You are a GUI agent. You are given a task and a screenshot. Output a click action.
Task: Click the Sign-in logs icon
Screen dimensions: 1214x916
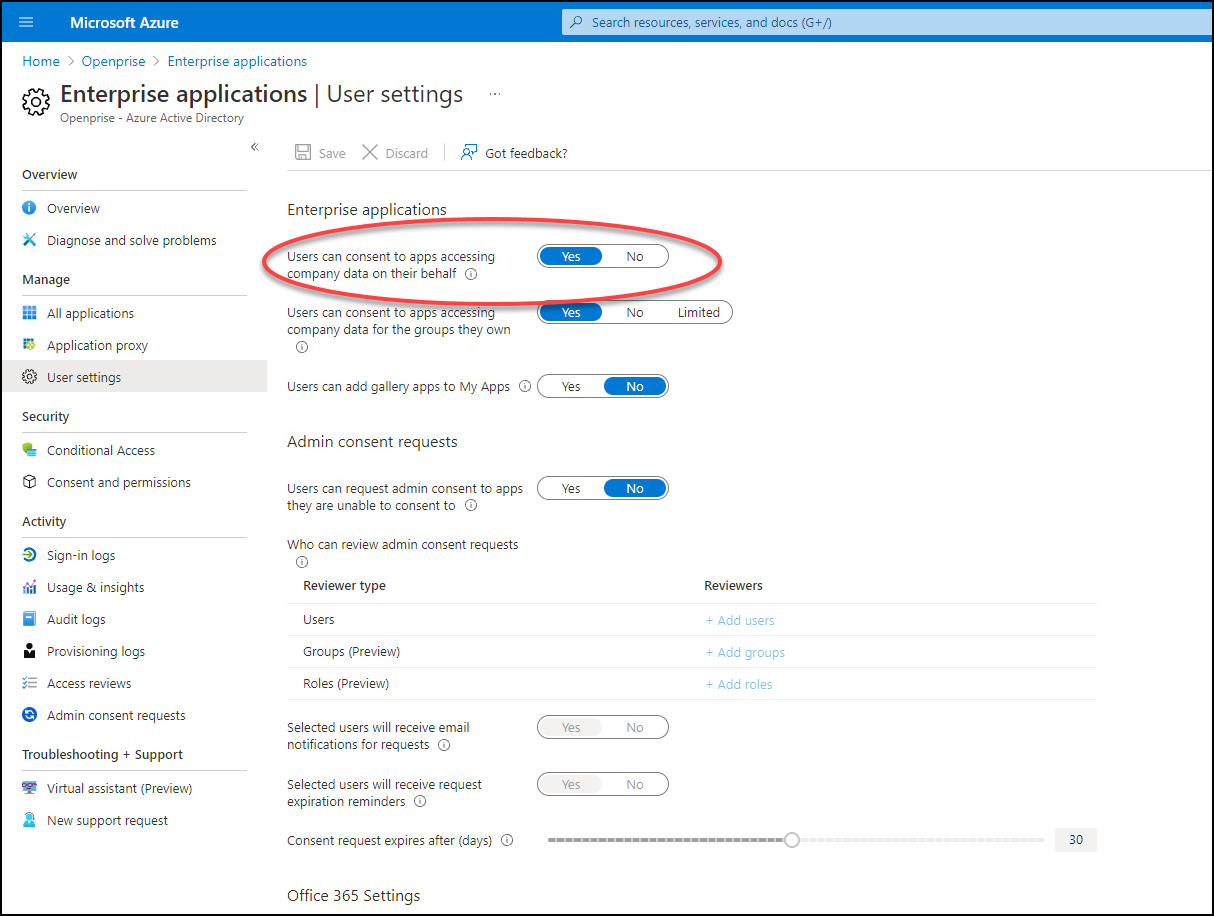30,555
